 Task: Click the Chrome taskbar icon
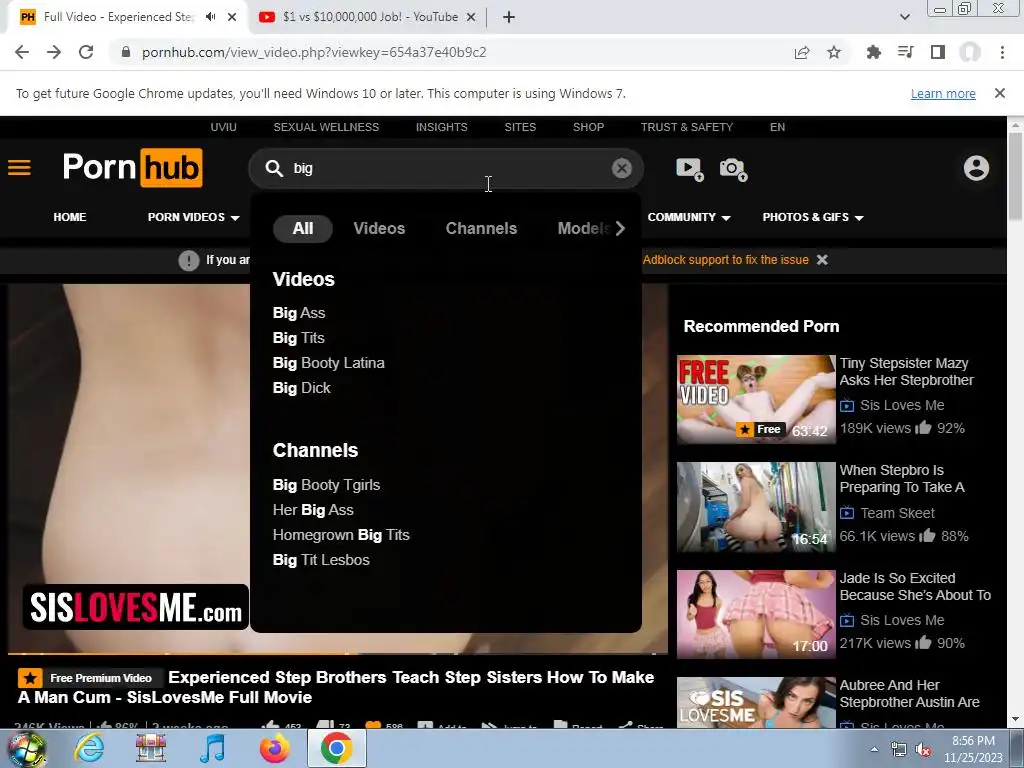336,748
